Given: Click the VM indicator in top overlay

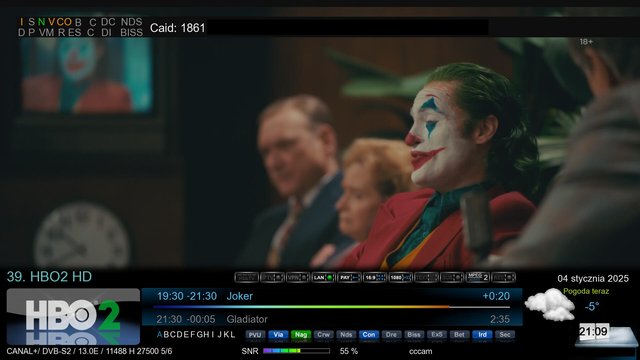Looking at the screenshot, I should pos(47,33).
